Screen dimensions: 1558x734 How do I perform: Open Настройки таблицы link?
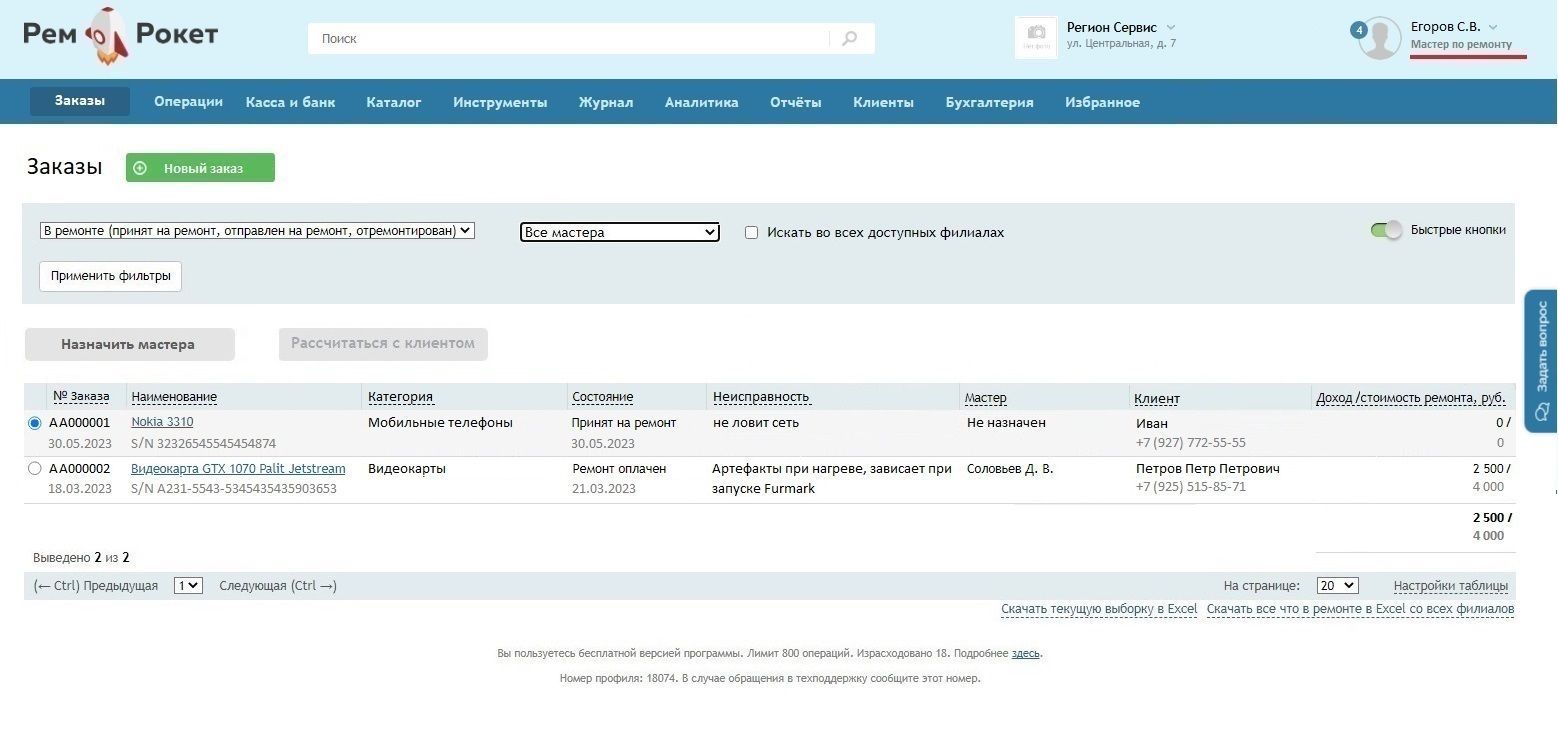tap(1451, 586)
